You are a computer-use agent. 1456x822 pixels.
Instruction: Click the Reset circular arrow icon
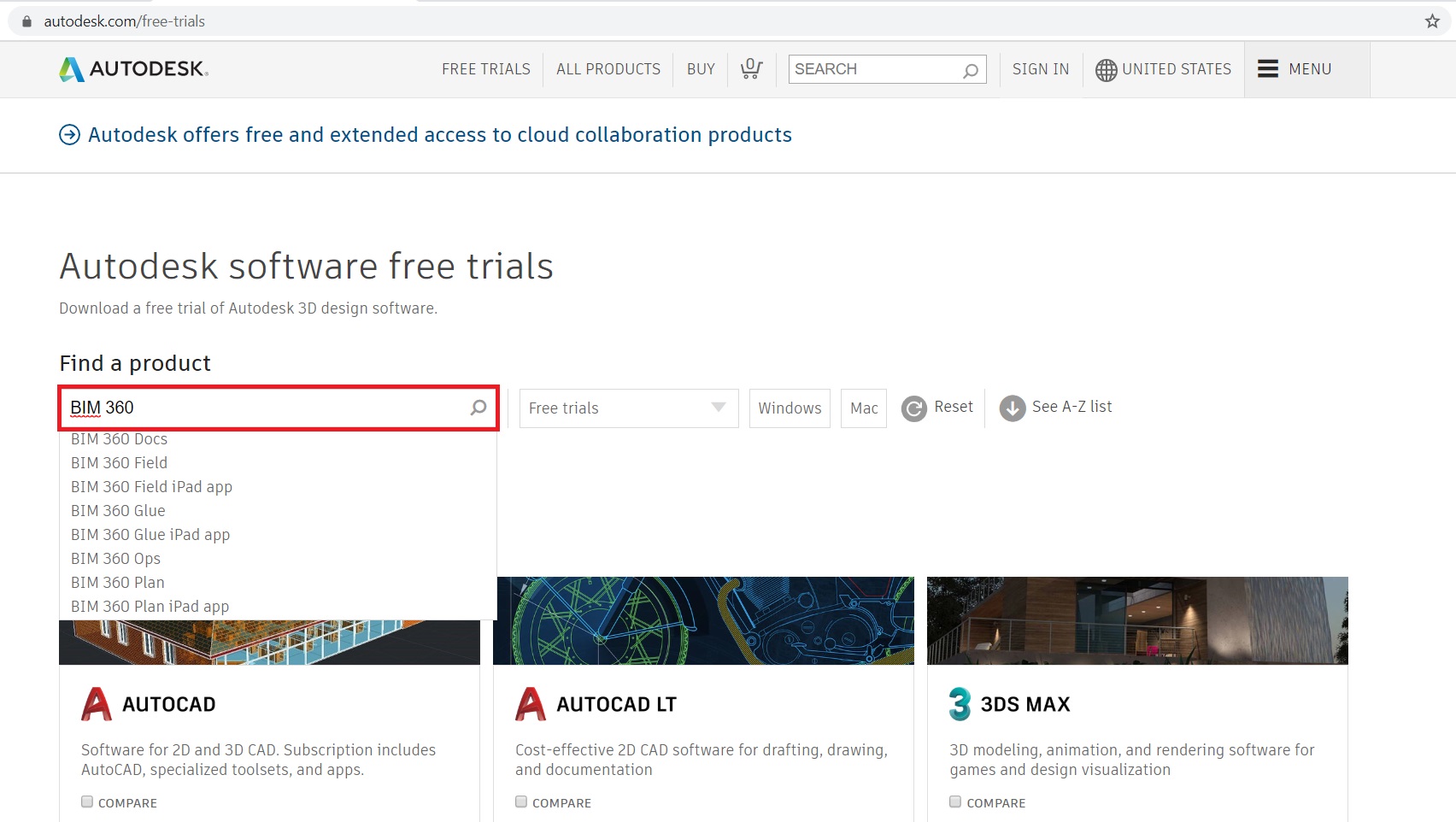click(914, 408)
